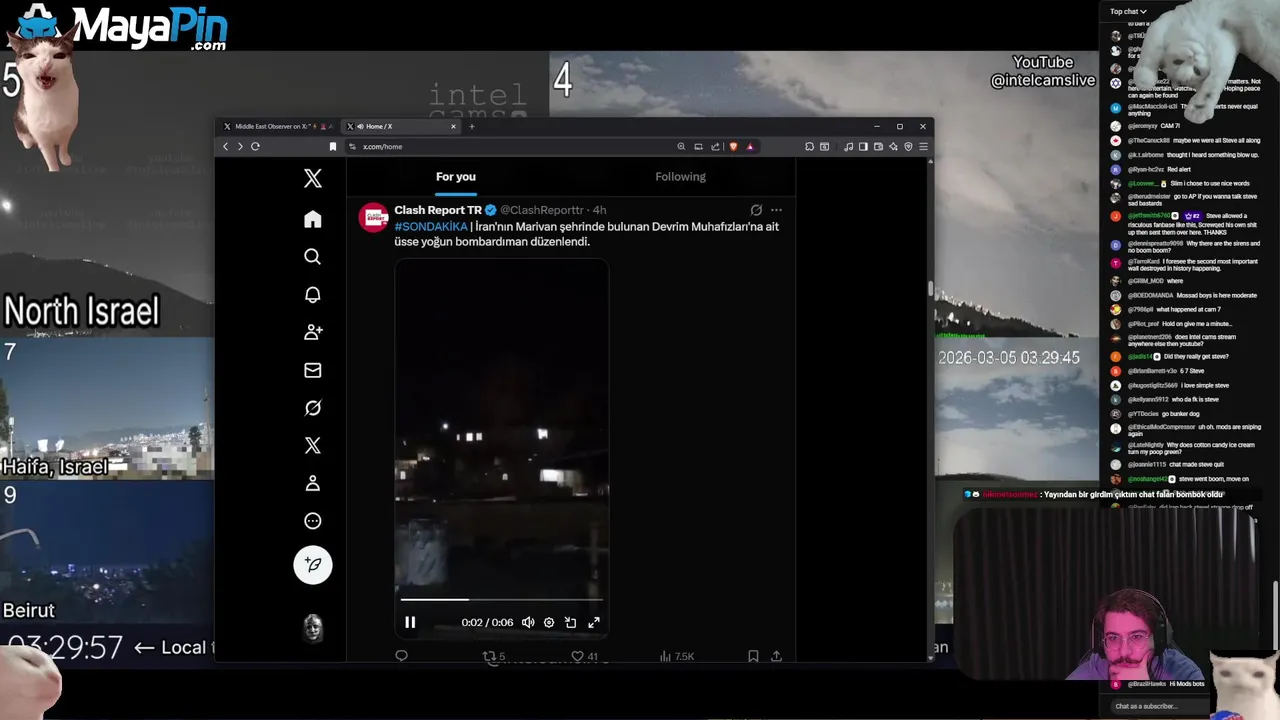Screen dimensions: 1280x720
Task: Expand the Top chat dropdown
Action: pyautogui.click(x=1128, y=12)
